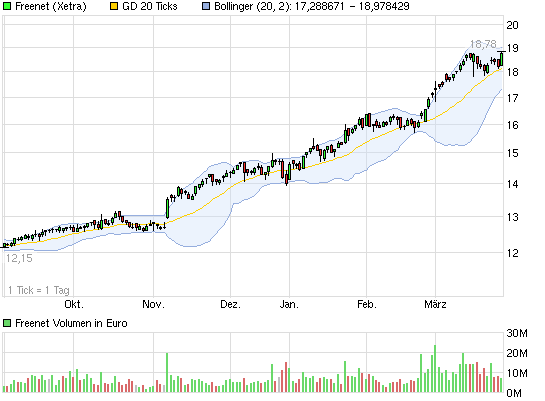The image size is (545, 401).
Task: Click the 'Feb.' month axis label
Action: [x=367, y=304]
